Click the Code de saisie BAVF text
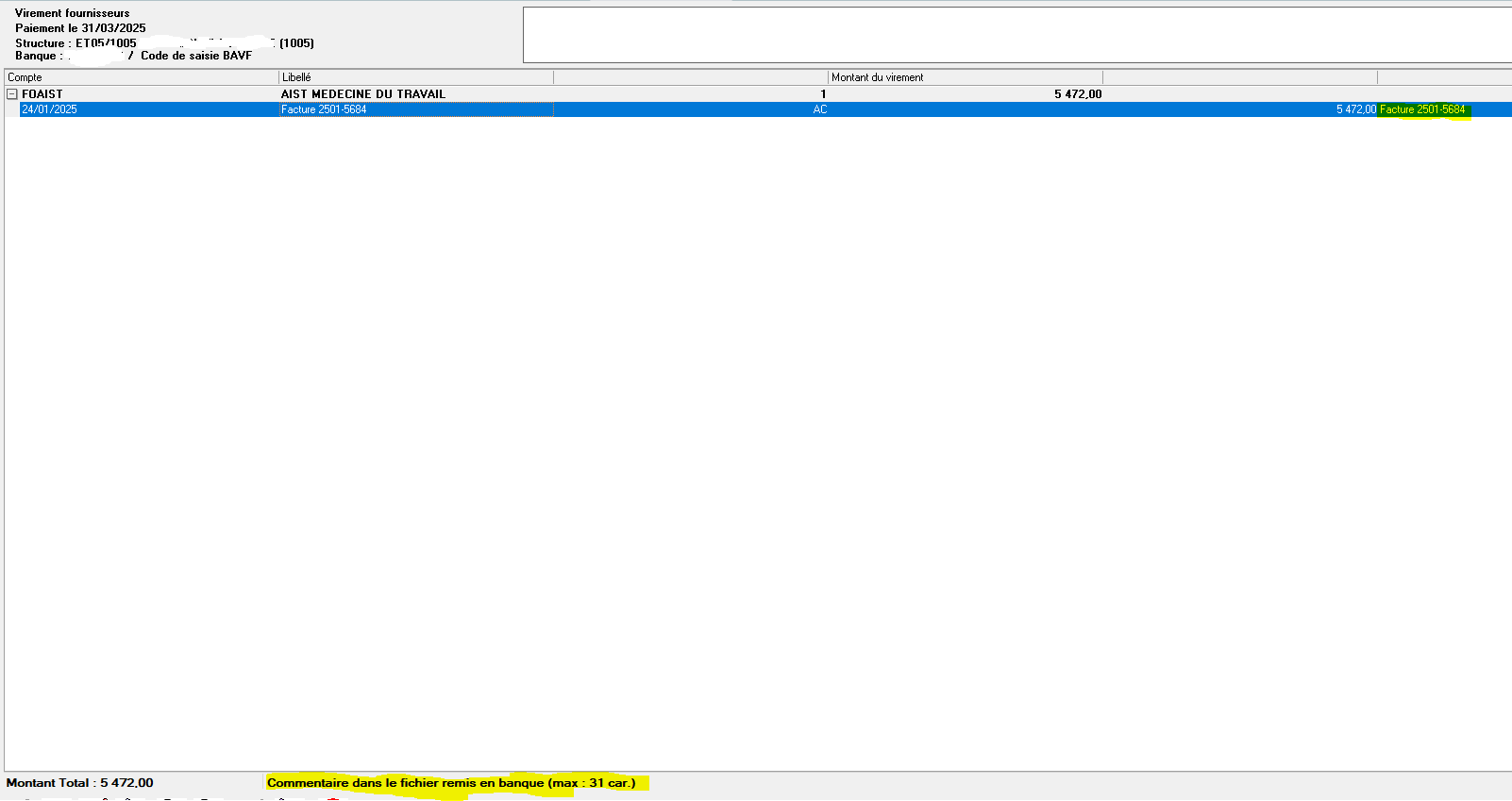This screenshot has height=801, width=1512. 196,56
